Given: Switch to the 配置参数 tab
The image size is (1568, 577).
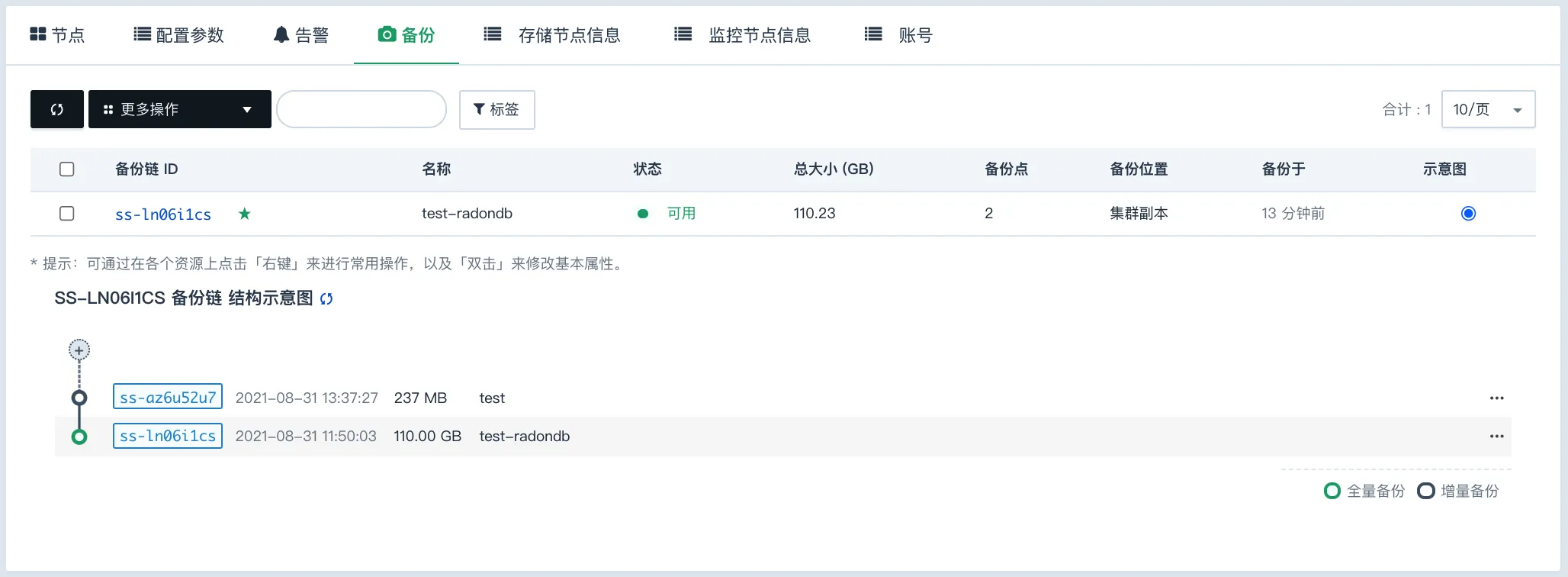Looking at the screenshot, I should 179,34.
